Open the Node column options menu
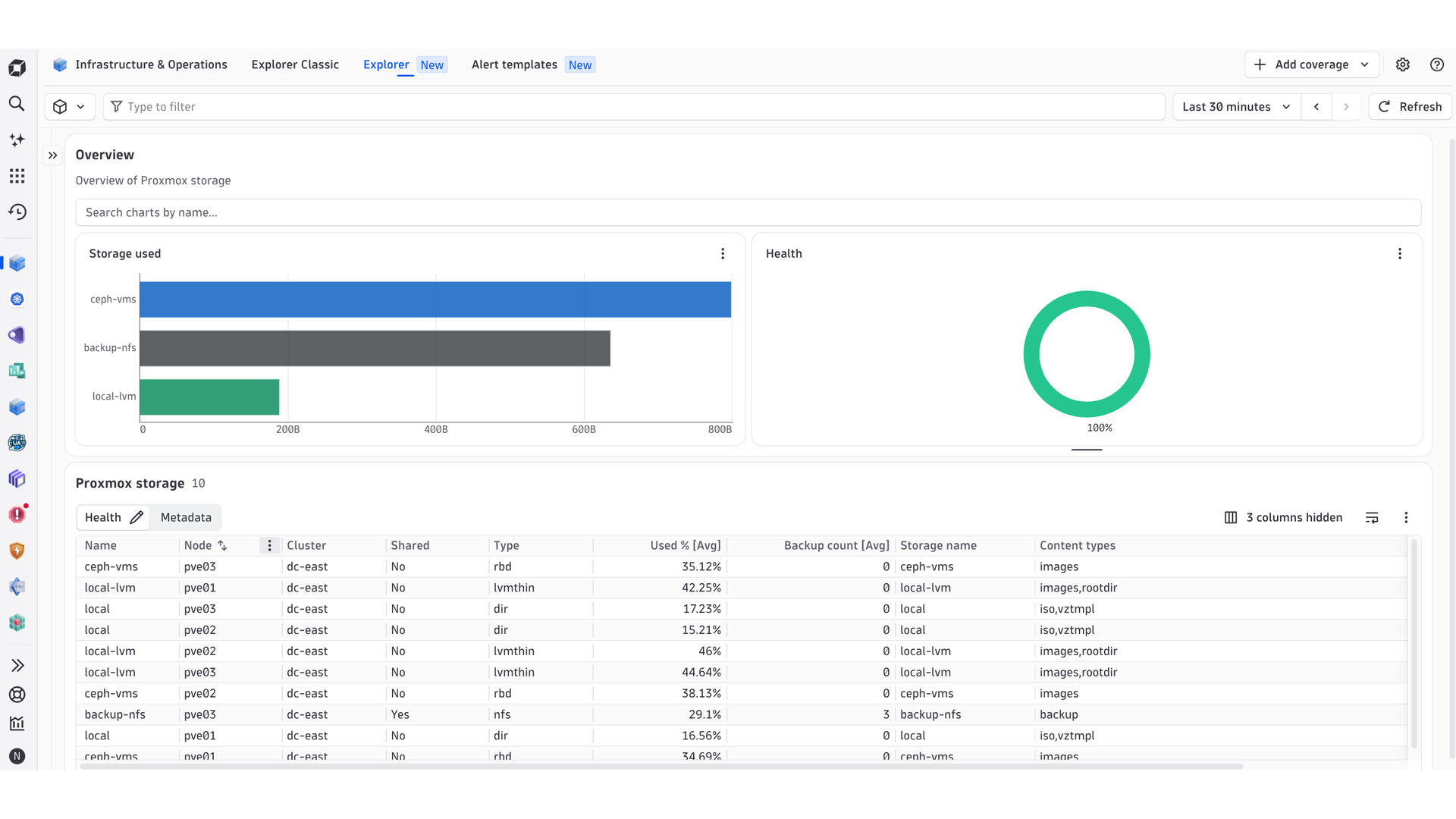This screenshot has height=819, width=1456. (269, 545)
